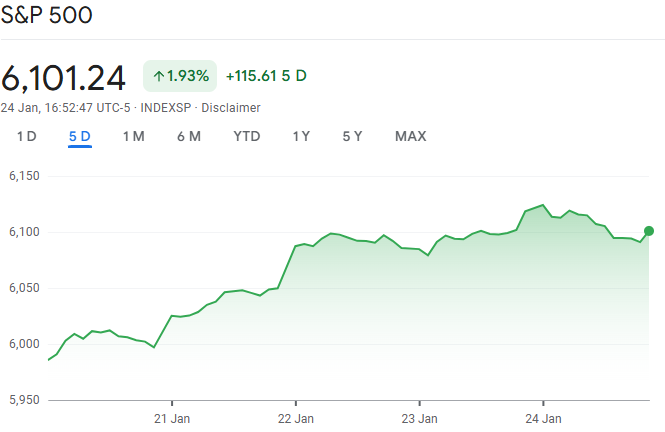Click the 23 Jan date axis label
This screenshot has height=432, width=665.
coord(419,419)
